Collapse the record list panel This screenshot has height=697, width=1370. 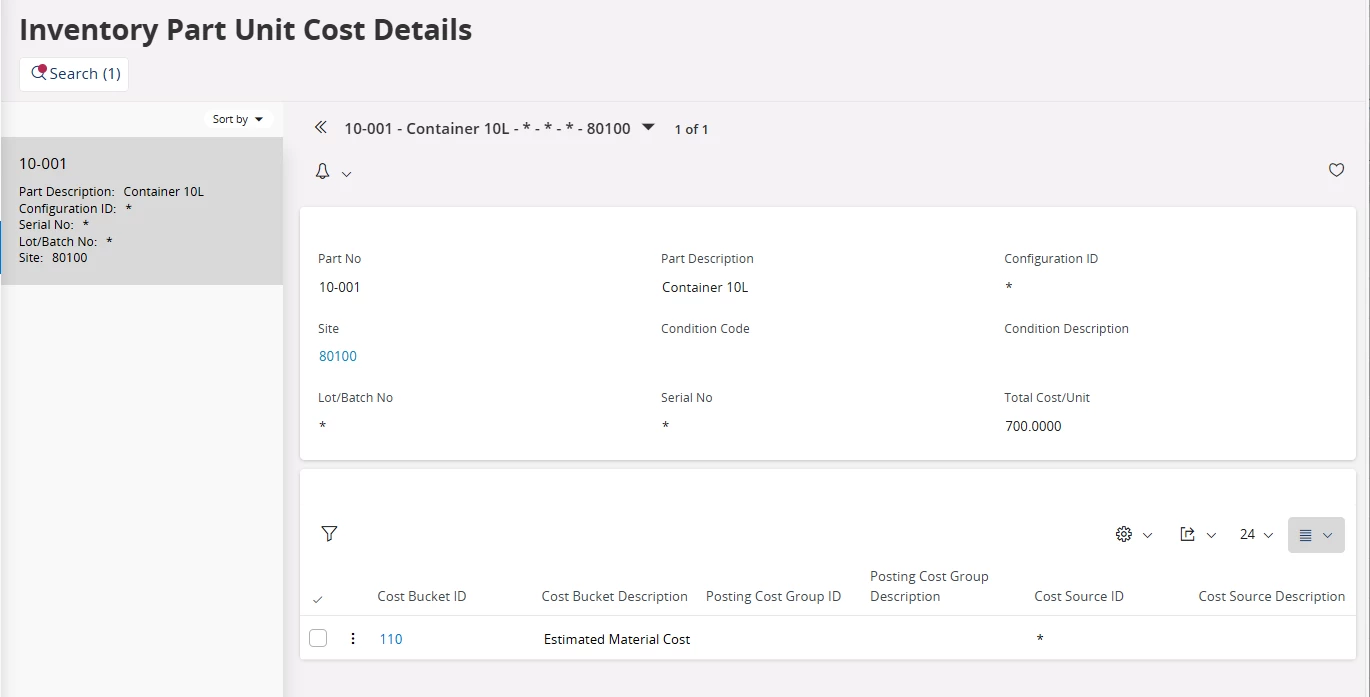pos(320,128)
